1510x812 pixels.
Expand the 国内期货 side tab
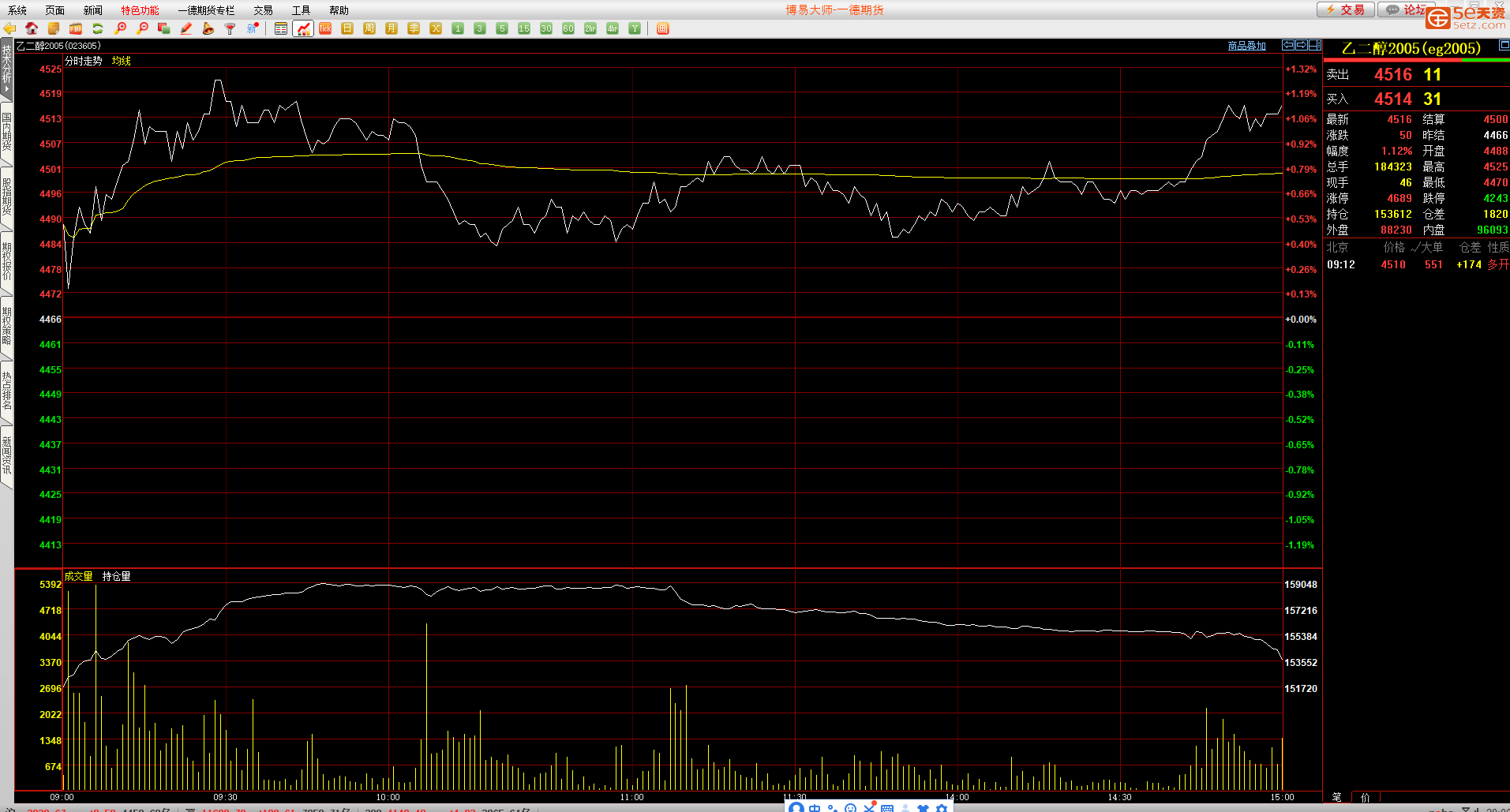click(6, 132)
